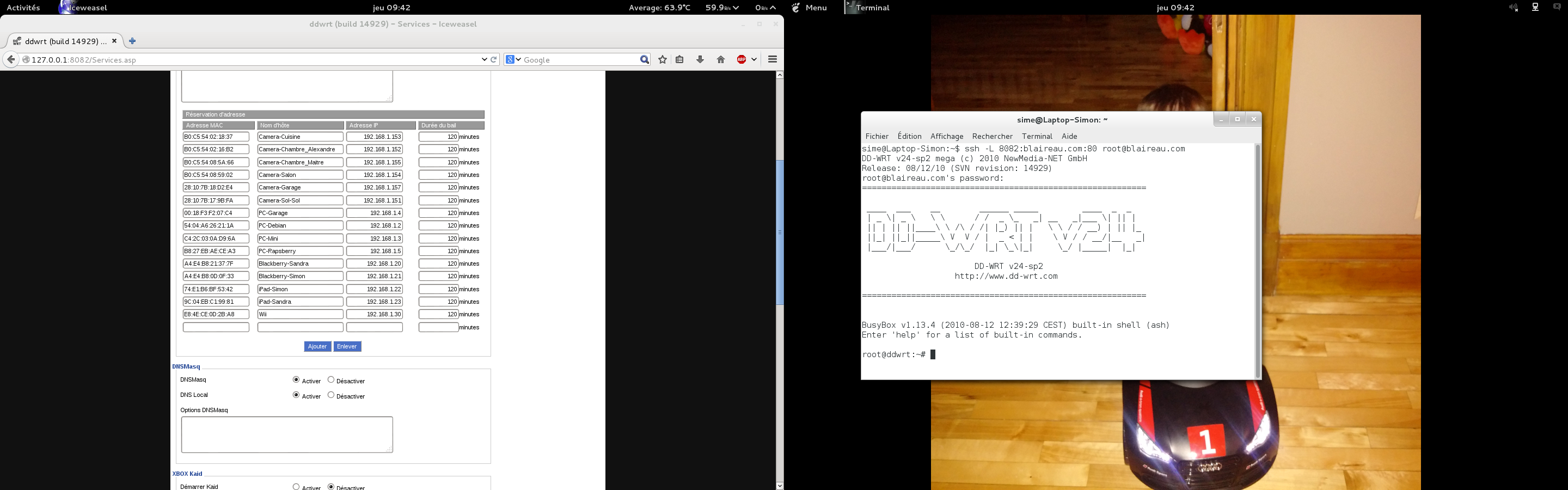Click the browser page vertical scrollbar thumb
The width and height of the screenshot is (1568, 490).
click(x=780, y=232)
